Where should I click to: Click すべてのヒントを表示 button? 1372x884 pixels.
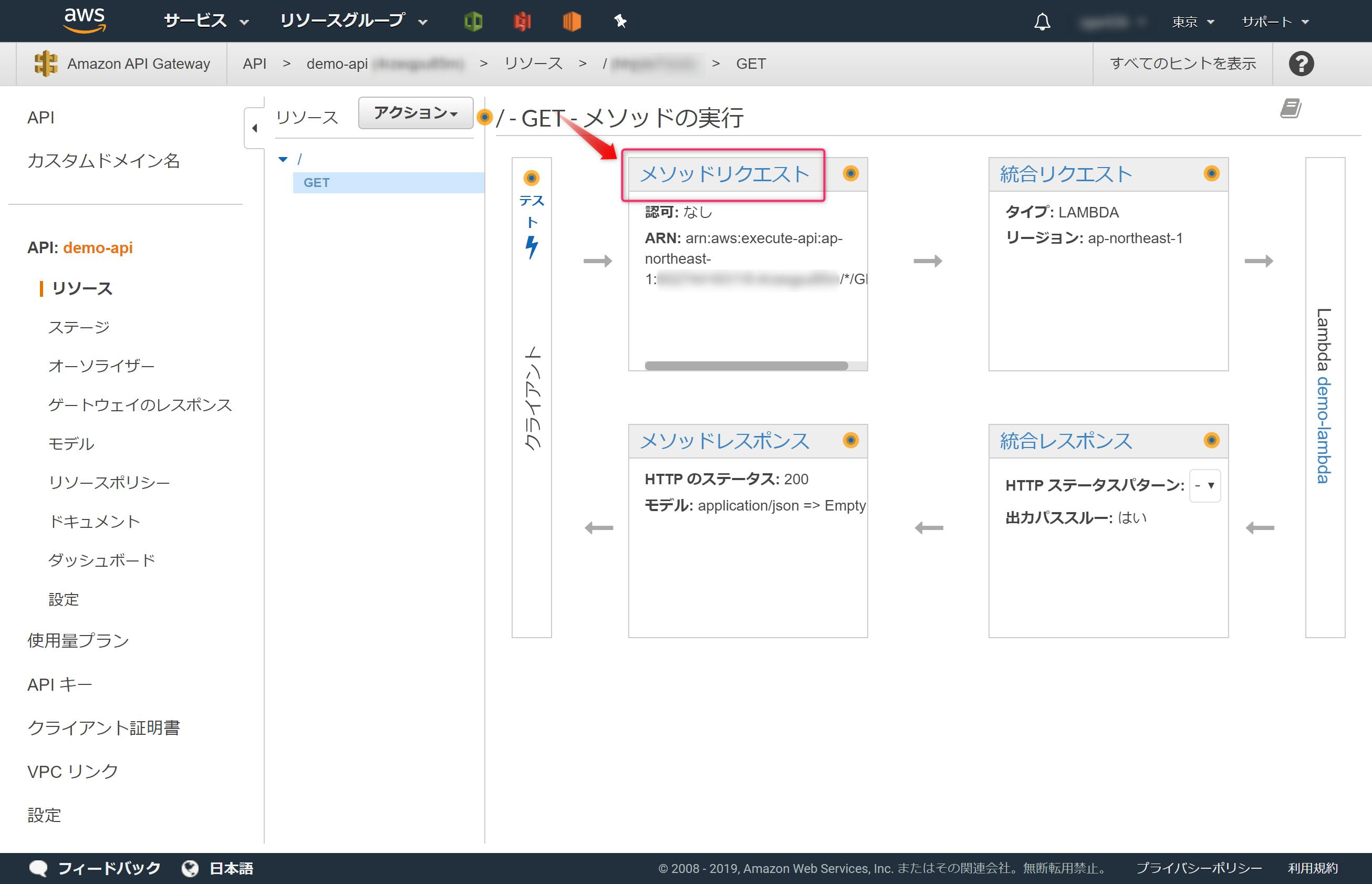click(1182, 64)
